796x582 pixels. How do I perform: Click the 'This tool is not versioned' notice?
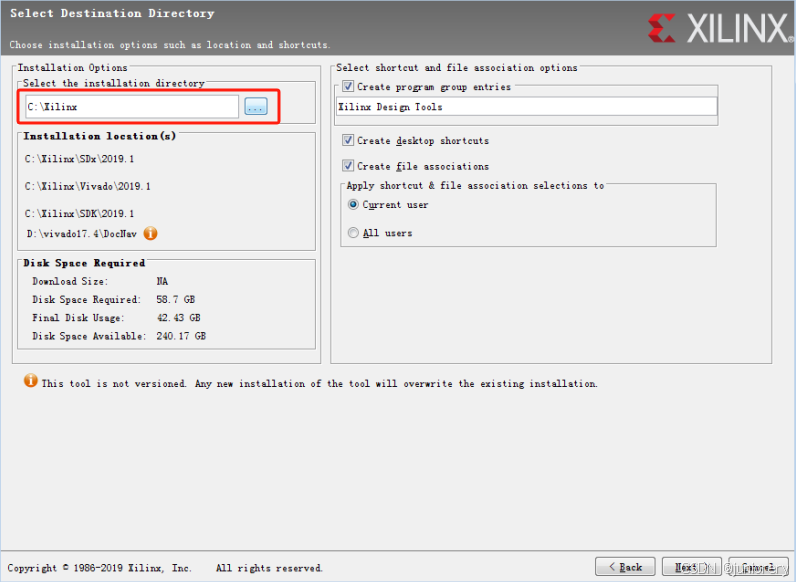[x=319, y=384]
